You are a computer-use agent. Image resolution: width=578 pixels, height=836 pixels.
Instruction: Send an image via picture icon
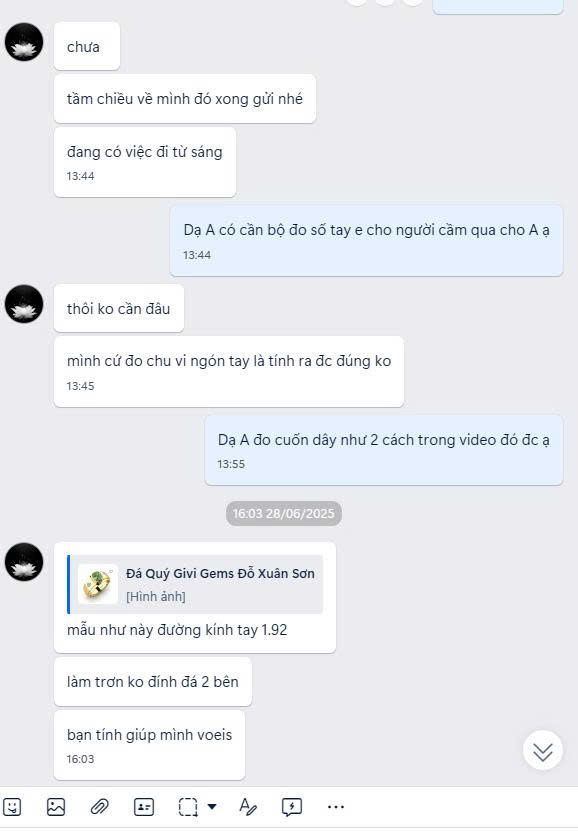click(x=56, y=807)
